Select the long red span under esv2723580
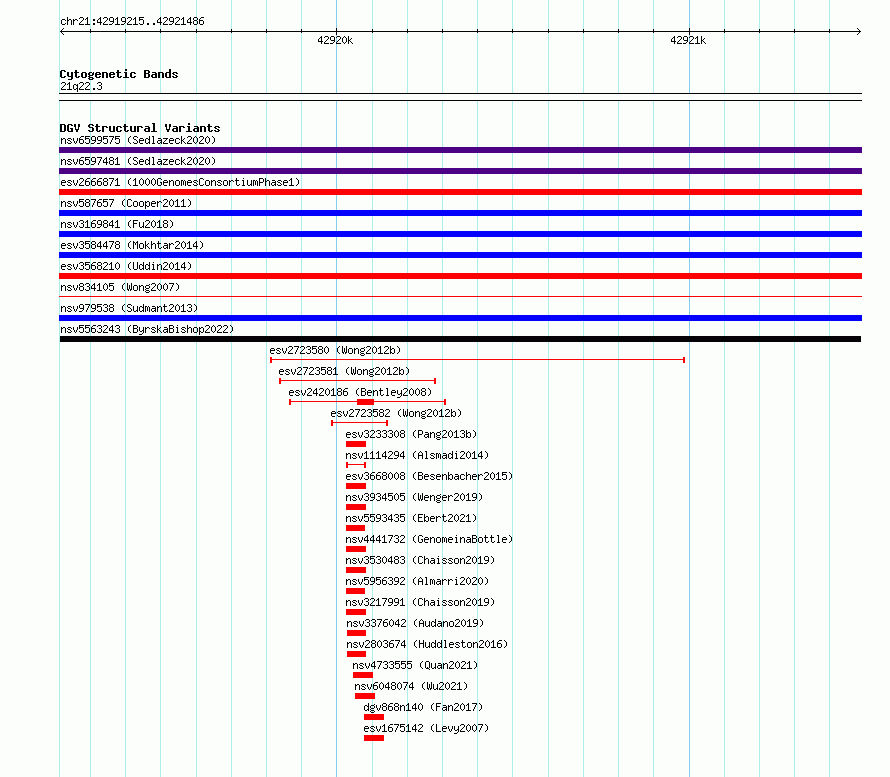The height and width of the screenshot is (777, 890). coord(477,360)
